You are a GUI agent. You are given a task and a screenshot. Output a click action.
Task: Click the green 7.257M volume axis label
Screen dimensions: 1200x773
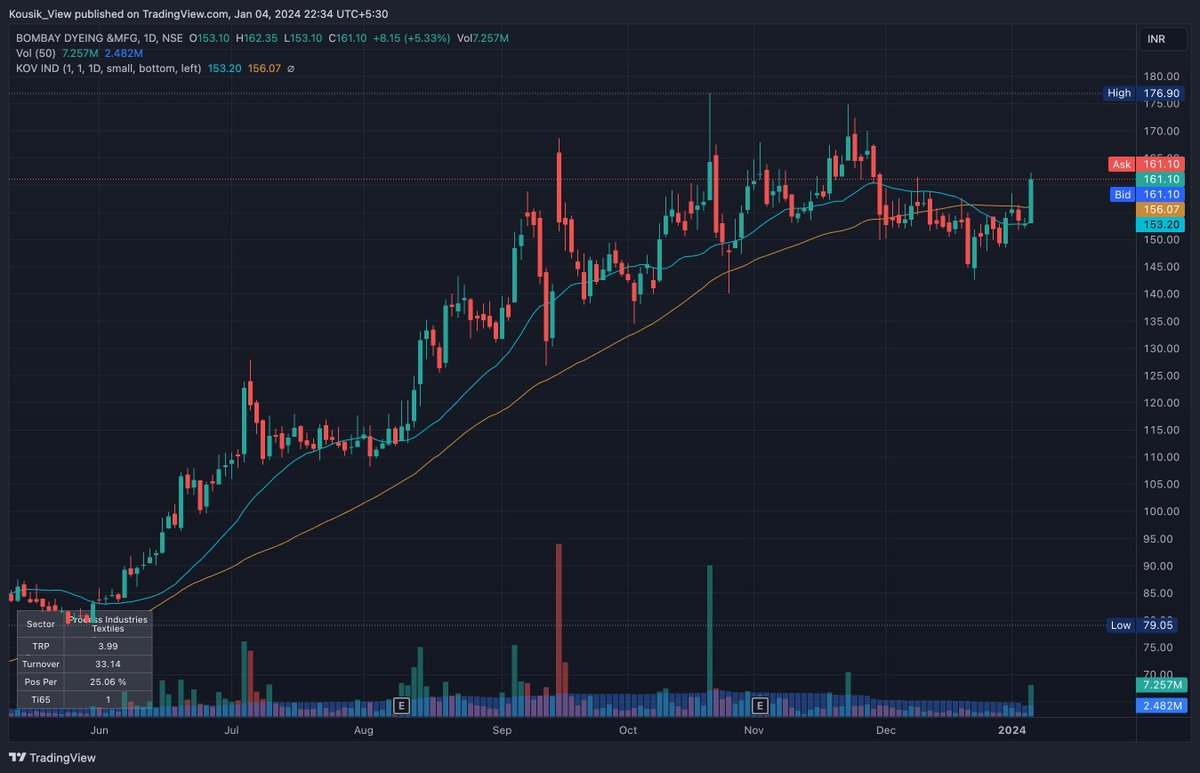(1160, 685)
